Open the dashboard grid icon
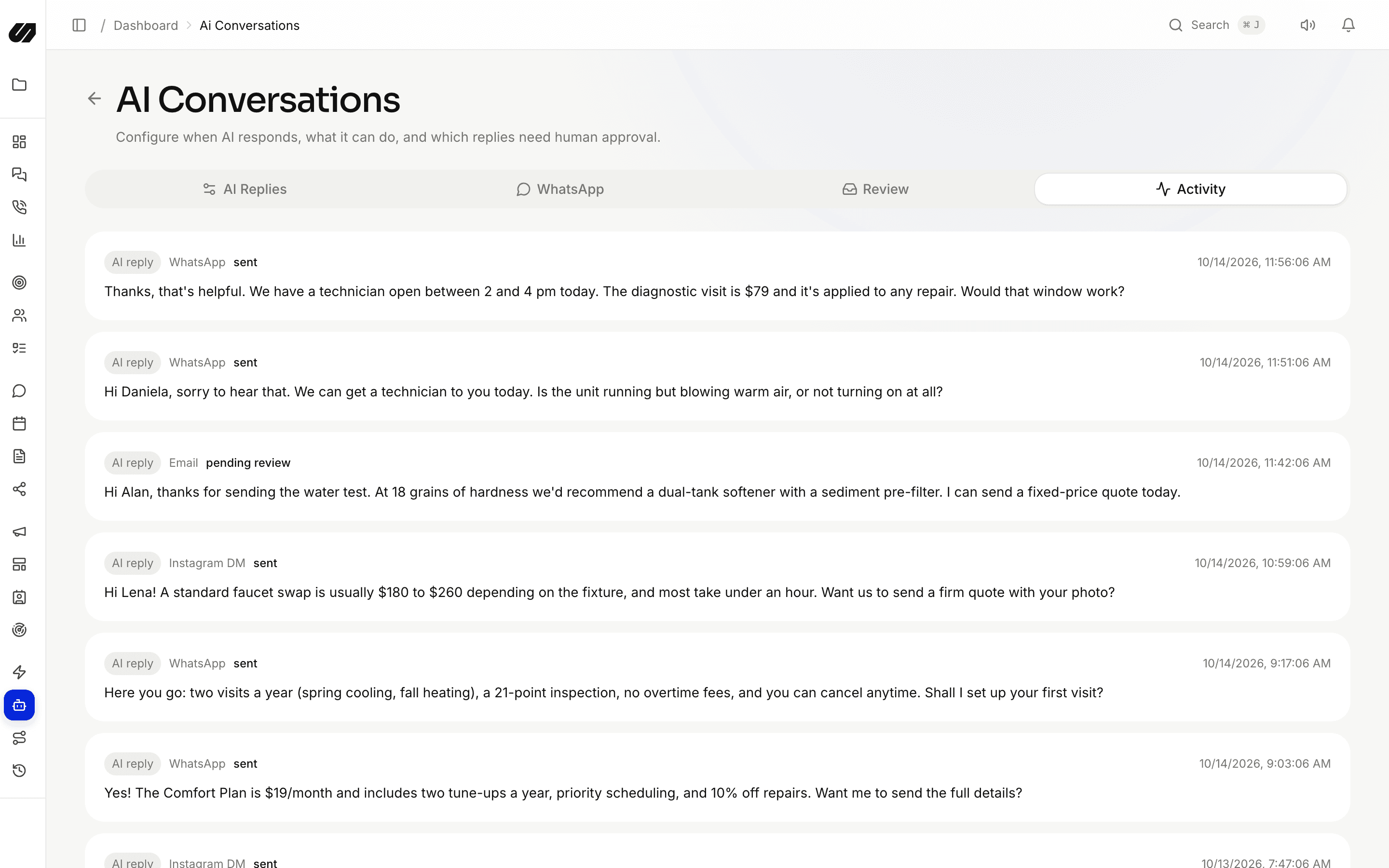This screenshot has height=868, width=1389. (x=19, y=142)
